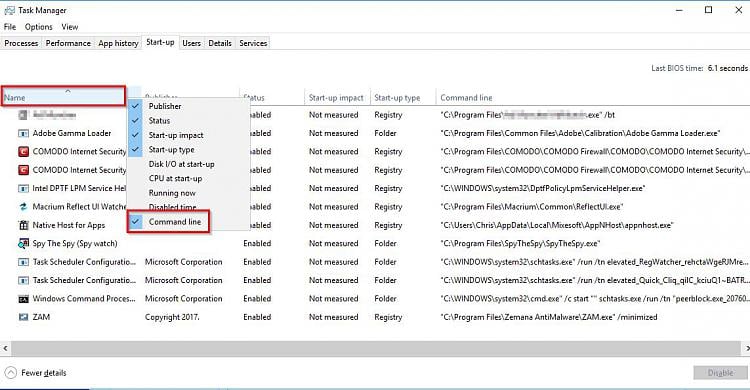Enable the CPU at start-up column

click(x=175, y=178)
